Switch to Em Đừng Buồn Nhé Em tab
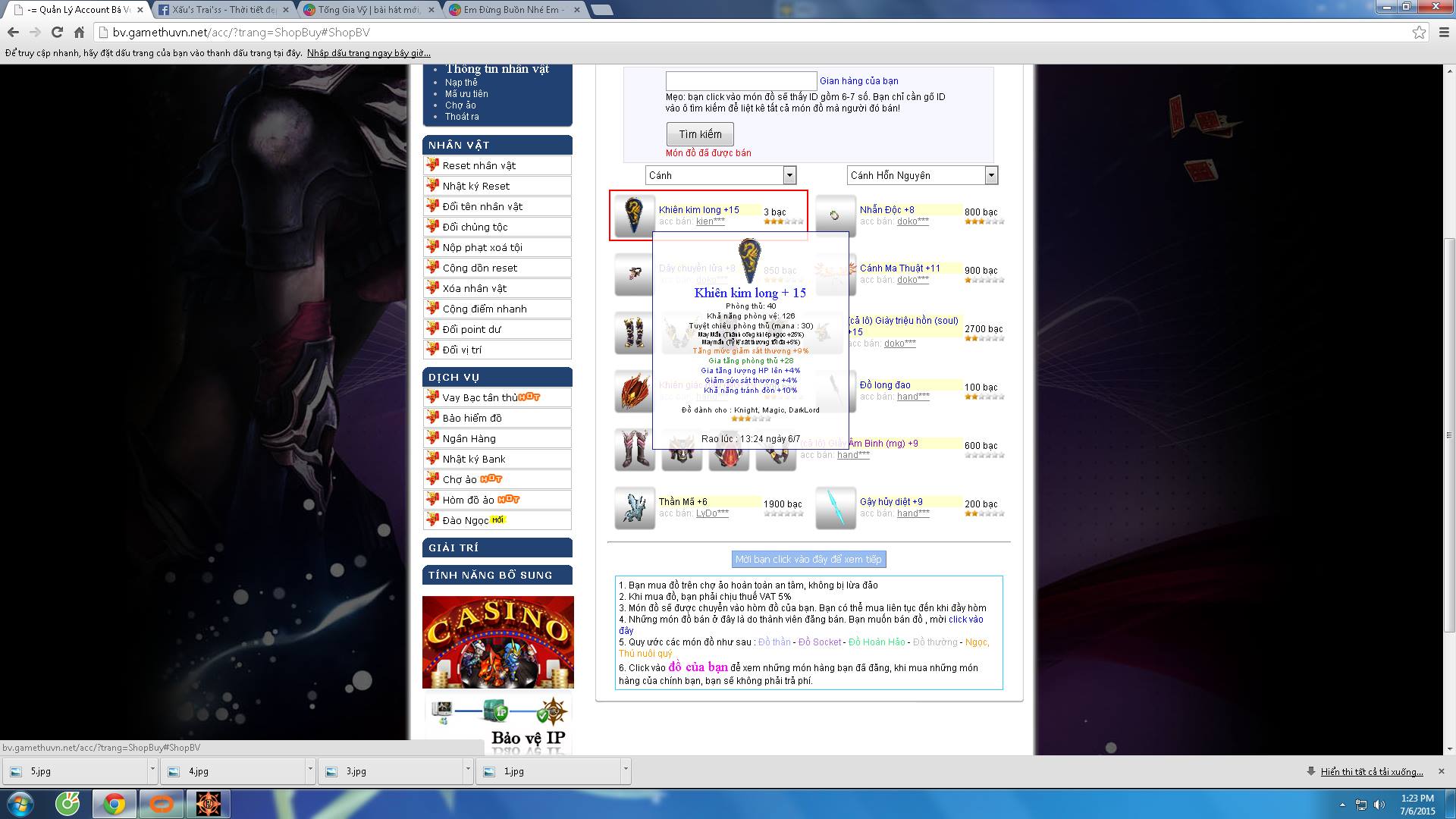Viewport: 1456px width, 819px height. (x=514, y=10)
